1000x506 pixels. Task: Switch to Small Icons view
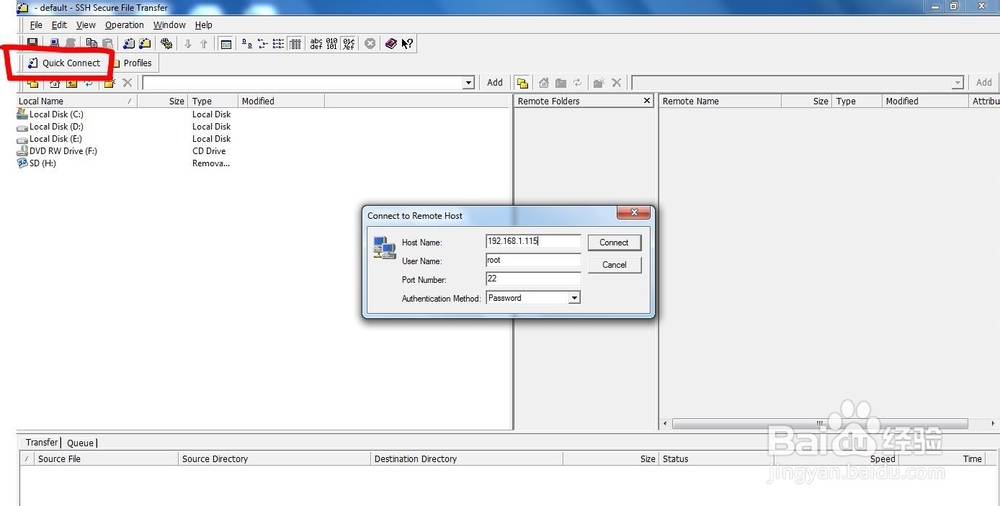pos(263,43)
